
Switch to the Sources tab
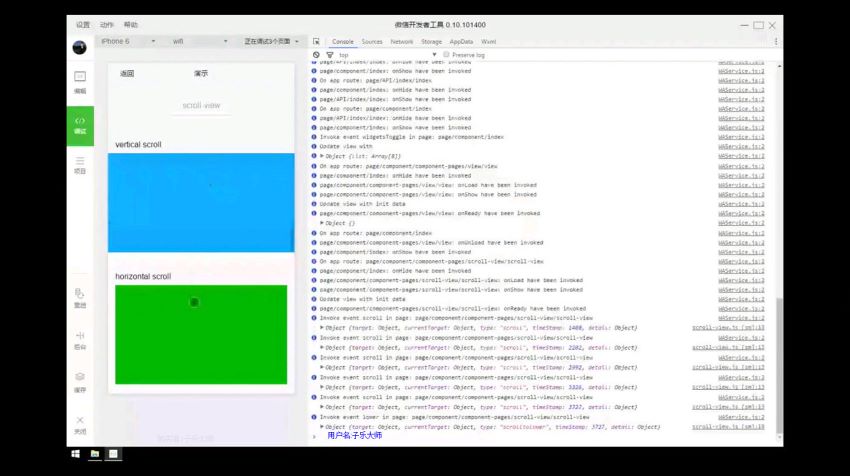click(372, 42)
